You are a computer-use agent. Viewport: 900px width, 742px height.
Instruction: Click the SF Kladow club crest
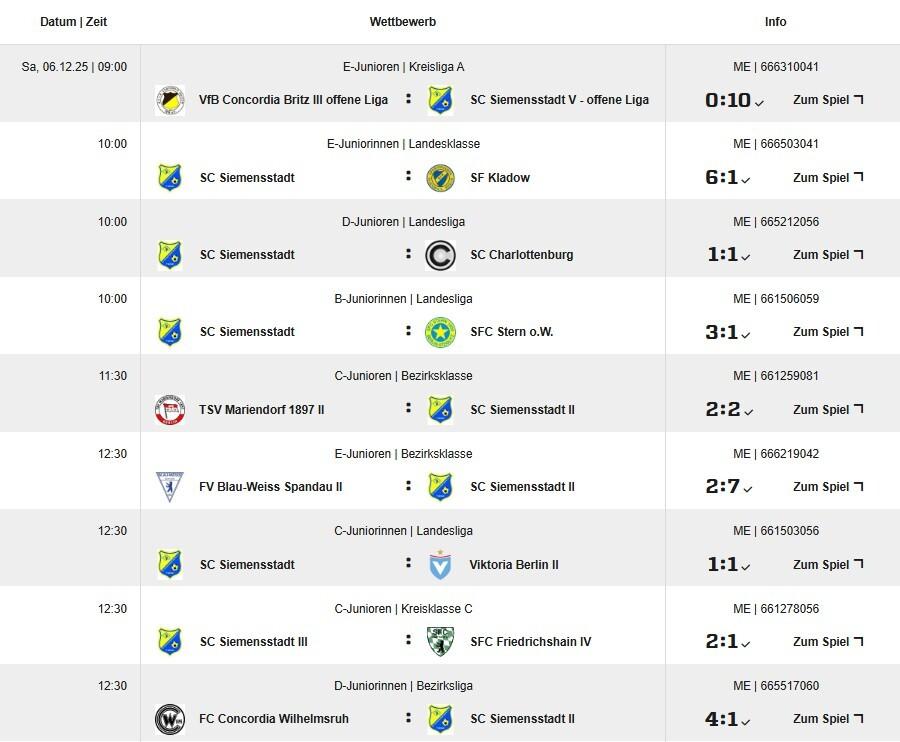pos(440,178)
